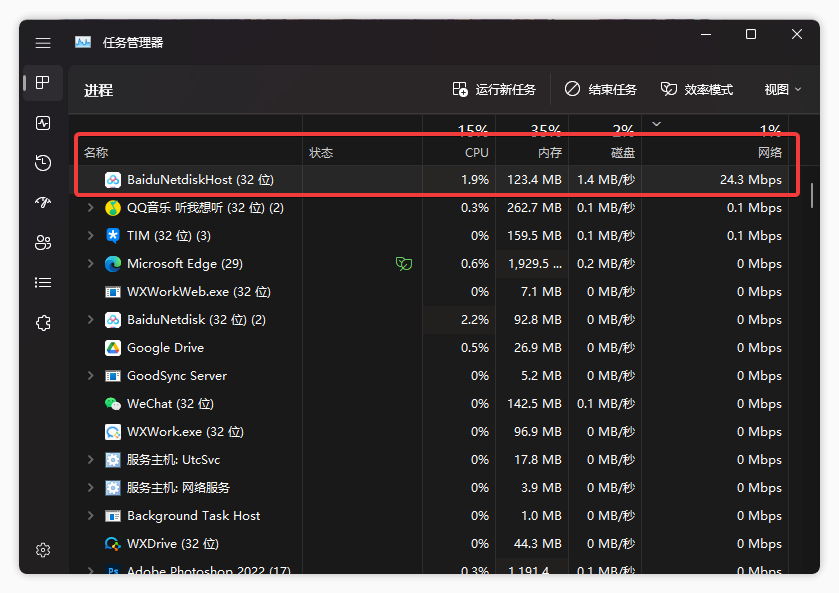Select the BaiduNetdiskHost (32 位) row name
839x593 pixels.
point(200,180)
